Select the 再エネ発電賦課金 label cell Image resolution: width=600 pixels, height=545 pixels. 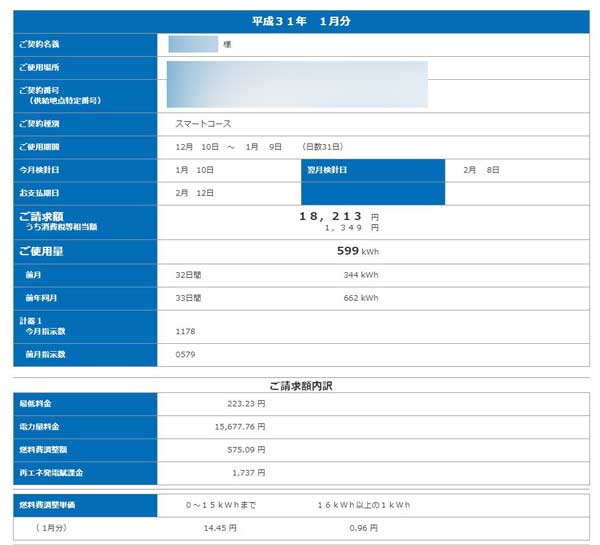point(85,472)
